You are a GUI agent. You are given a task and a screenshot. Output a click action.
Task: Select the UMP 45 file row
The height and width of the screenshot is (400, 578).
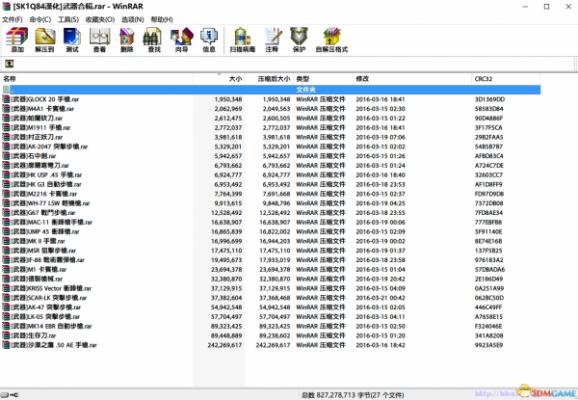point(271,232)
